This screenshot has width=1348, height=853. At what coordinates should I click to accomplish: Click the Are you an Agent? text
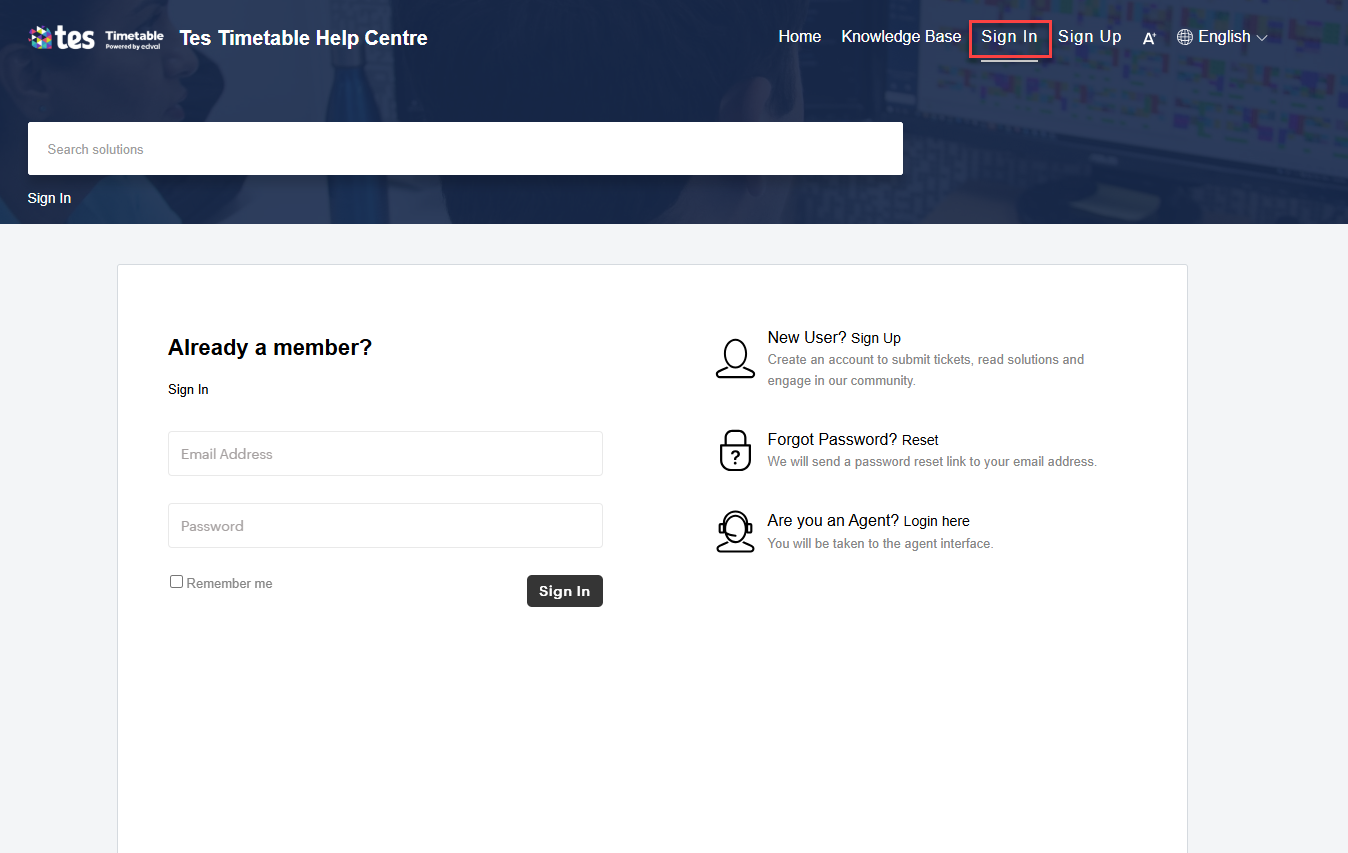pyautogui.click(x=833, y=521)
